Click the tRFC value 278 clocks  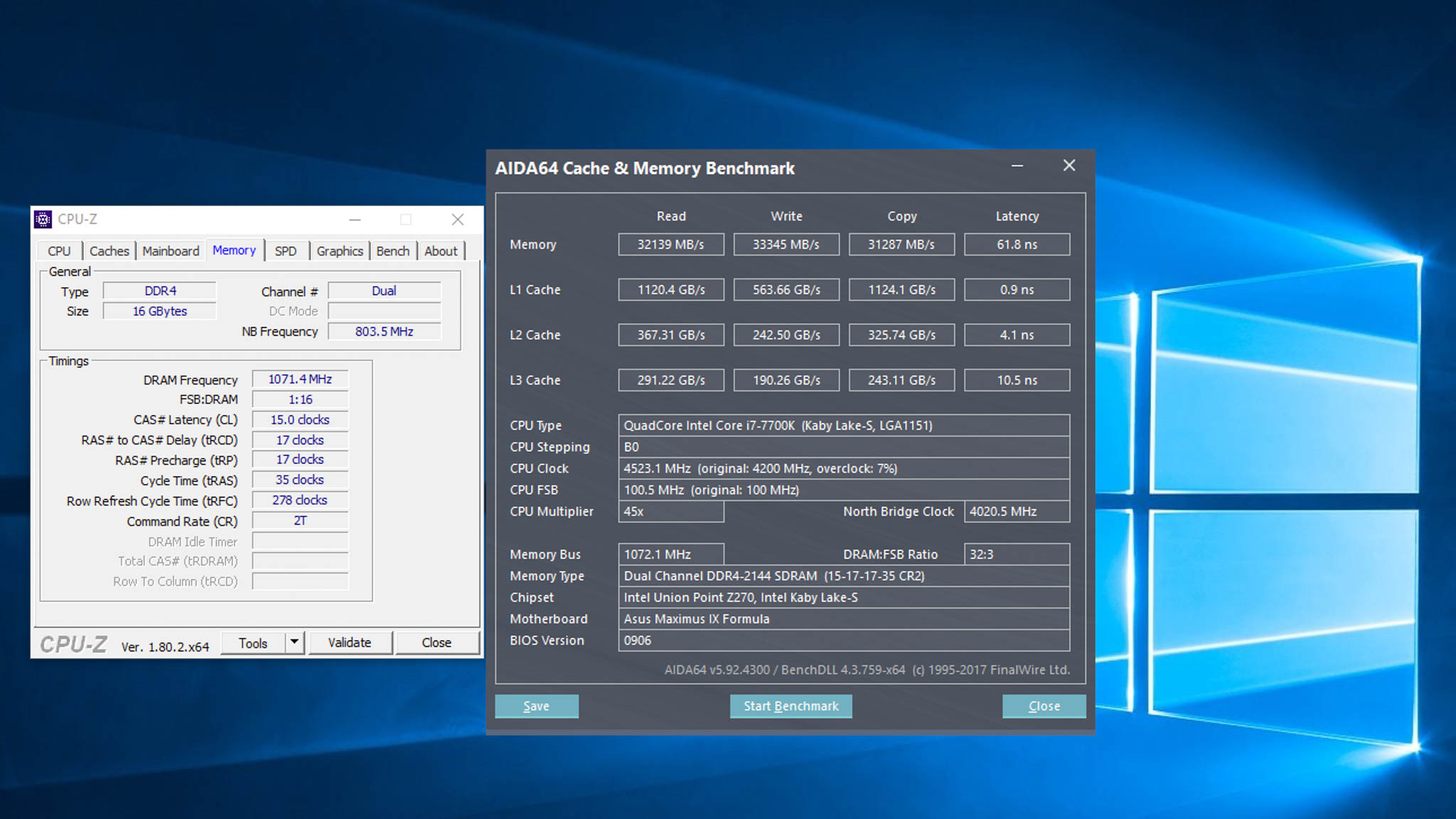300,500
